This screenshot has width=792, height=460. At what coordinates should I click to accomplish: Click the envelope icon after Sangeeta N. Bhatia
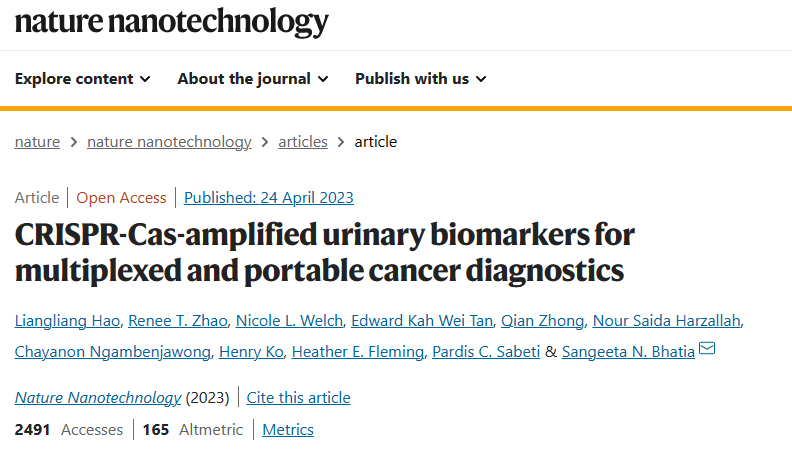[707, 348]
